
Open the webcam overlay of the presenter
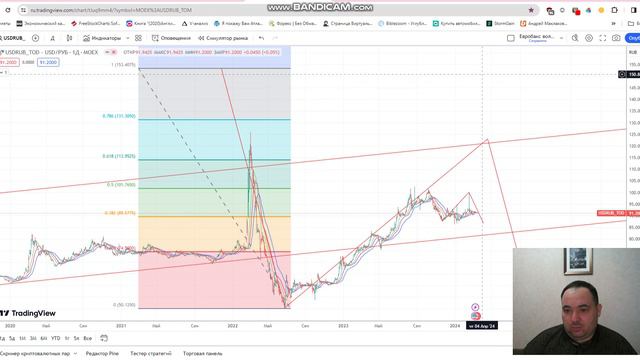[576, 301]
